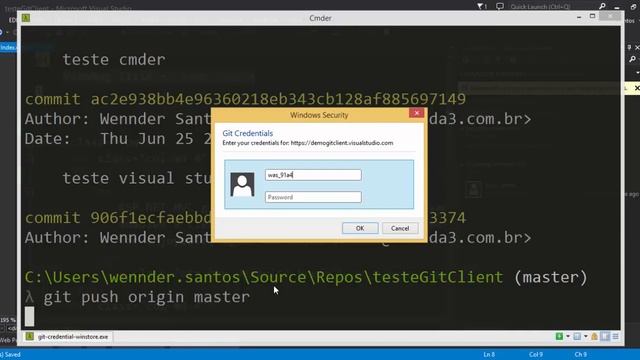Close the Visual Studio side panel with X
The height and width of the screenshot is (360, 640).
pos(637,47)
